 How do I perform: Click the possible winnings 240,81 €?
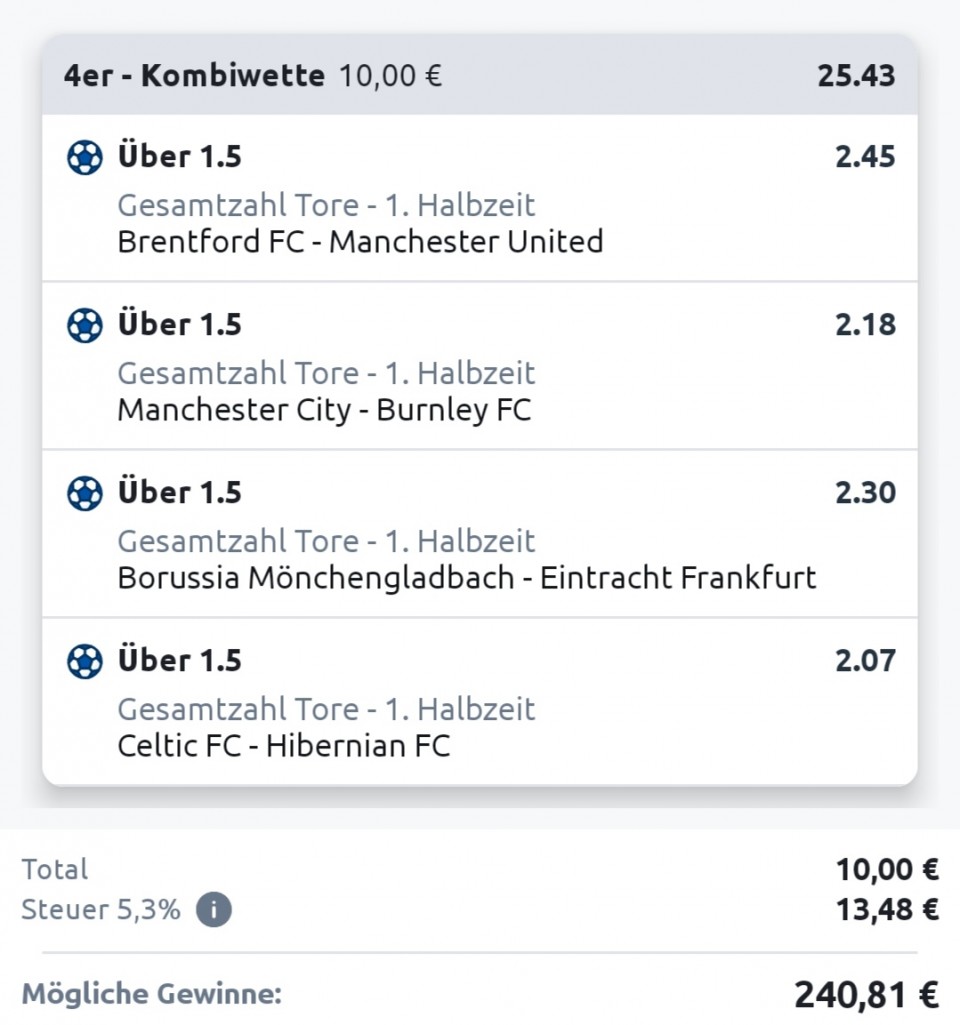tap(866, 995)
